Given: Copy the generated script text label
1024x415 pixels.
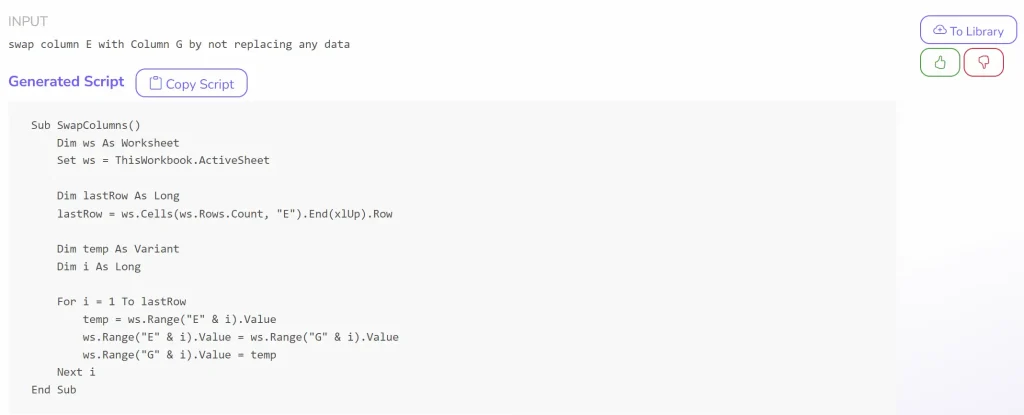Looking at the screenshot, I should [x=200, y=84].
